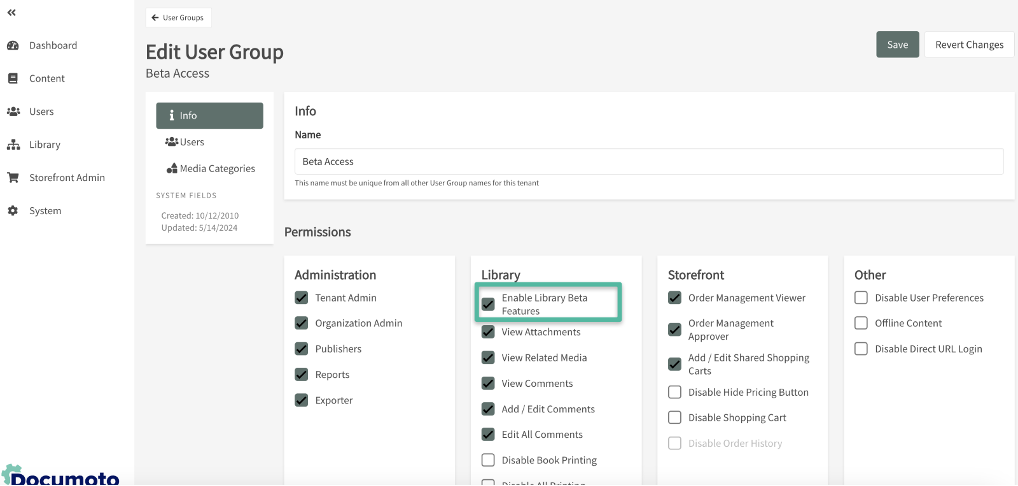The height and width of the screenshot is (486, 1018).
Task: Save the user group changes
Action: click(x=897, y=45)
